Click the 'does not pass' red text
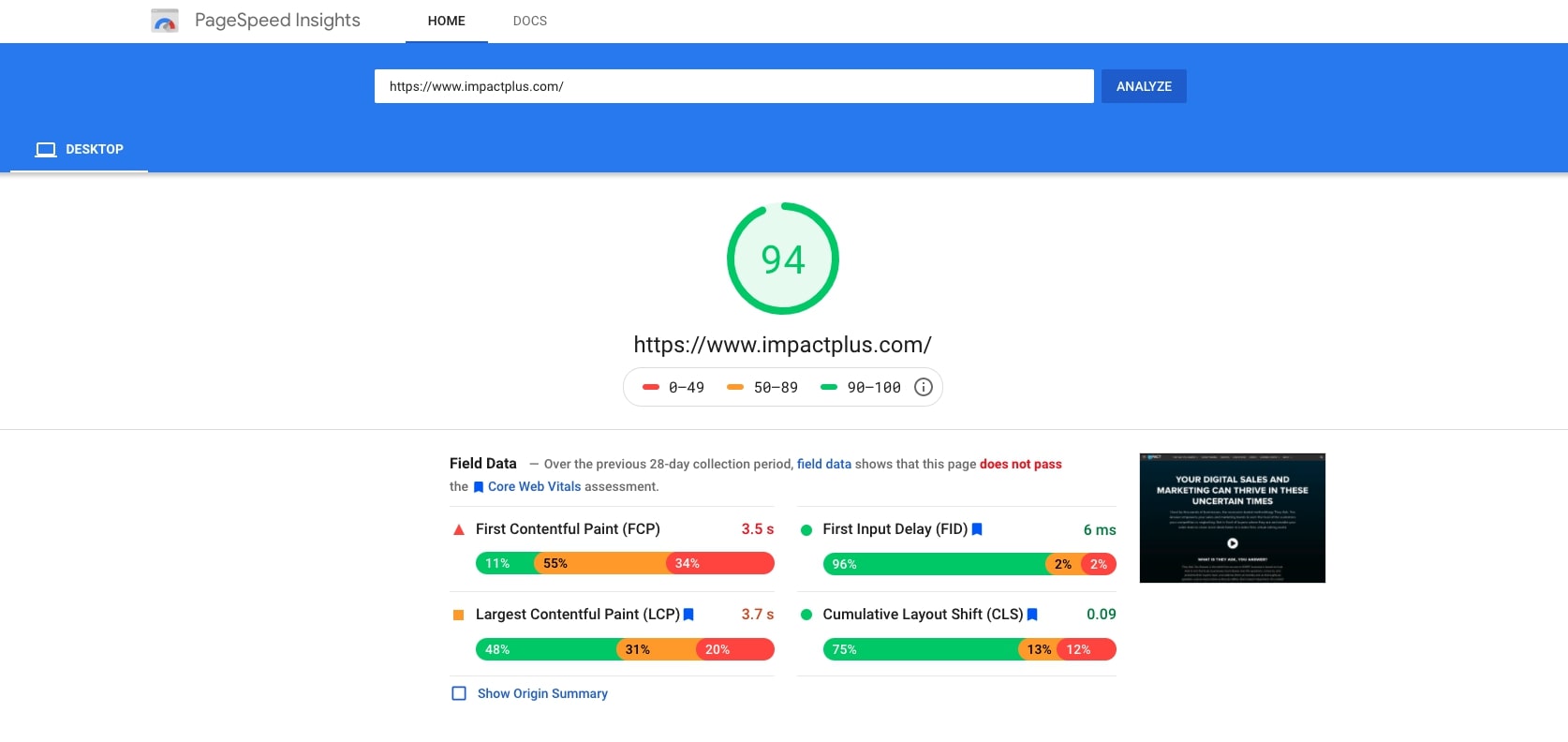1568x742 pixels. (x=1021, y=464)
